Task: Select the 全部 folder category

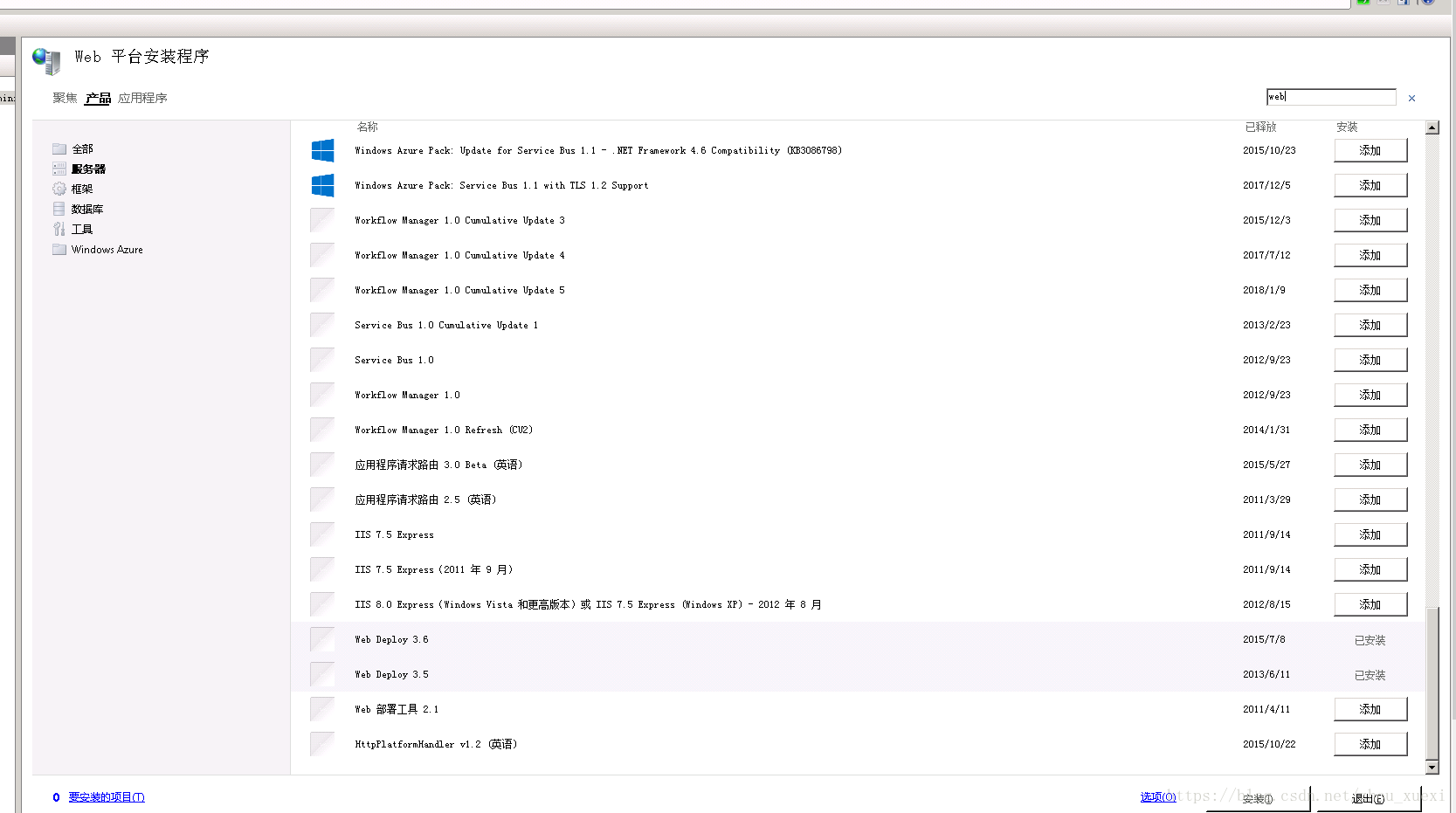Action: (x=72, y=148)
